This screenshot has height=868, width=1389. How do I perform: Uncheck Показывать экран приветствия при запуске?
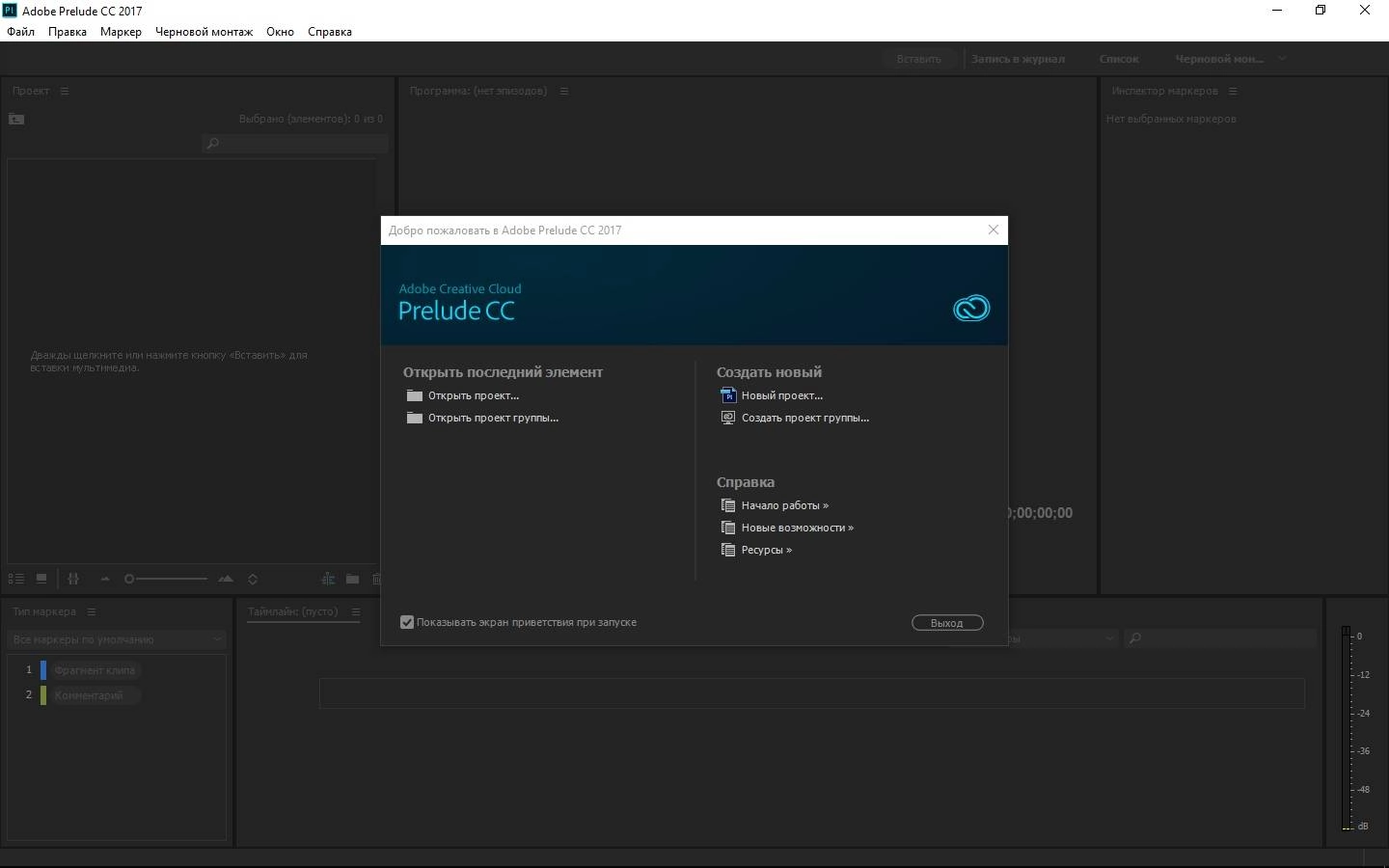tap(407, 622)
